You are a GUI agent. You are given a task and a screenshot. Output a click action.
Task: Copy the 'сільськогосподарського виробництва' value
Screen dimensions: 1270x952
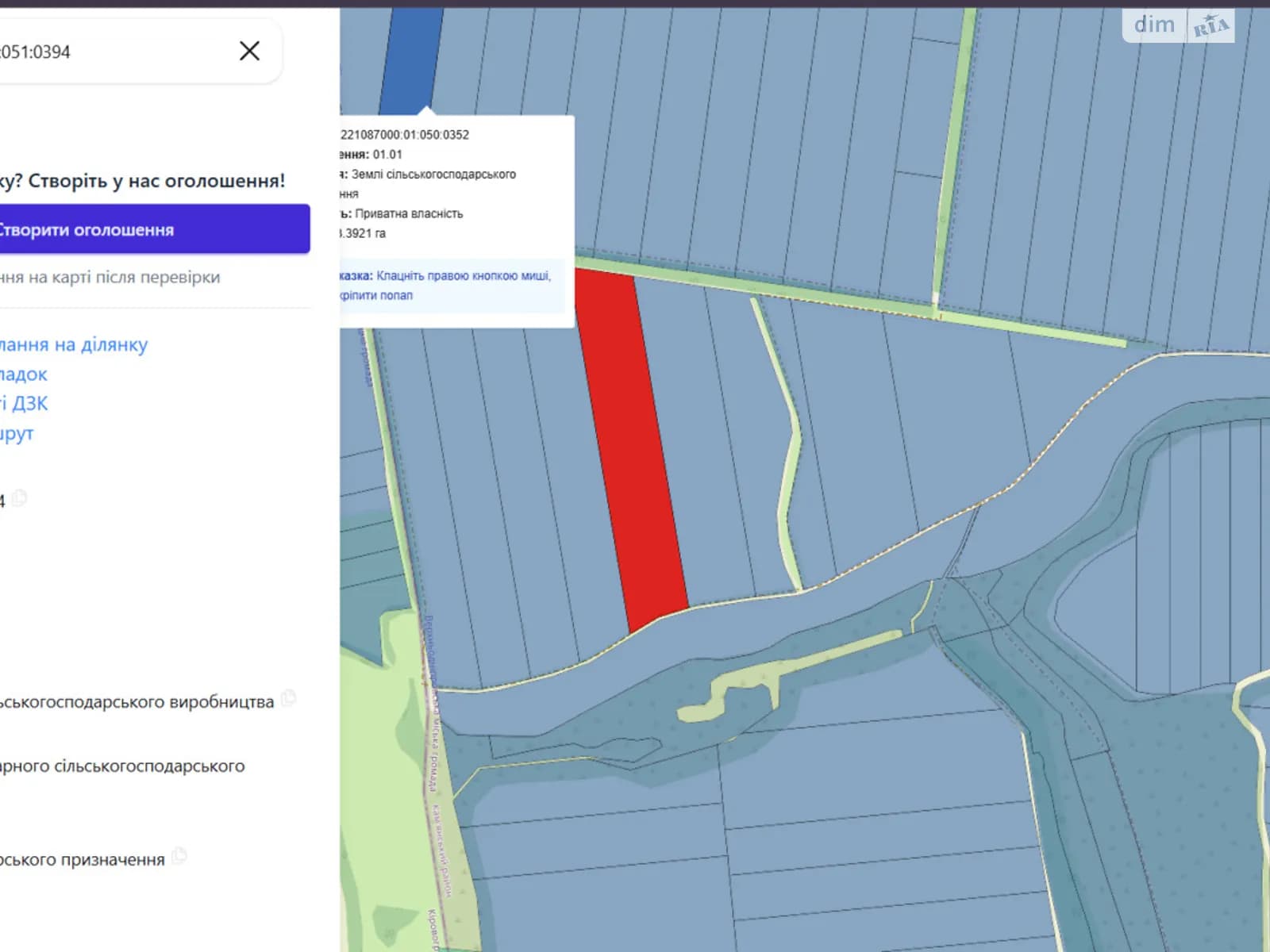pos(289,698)
